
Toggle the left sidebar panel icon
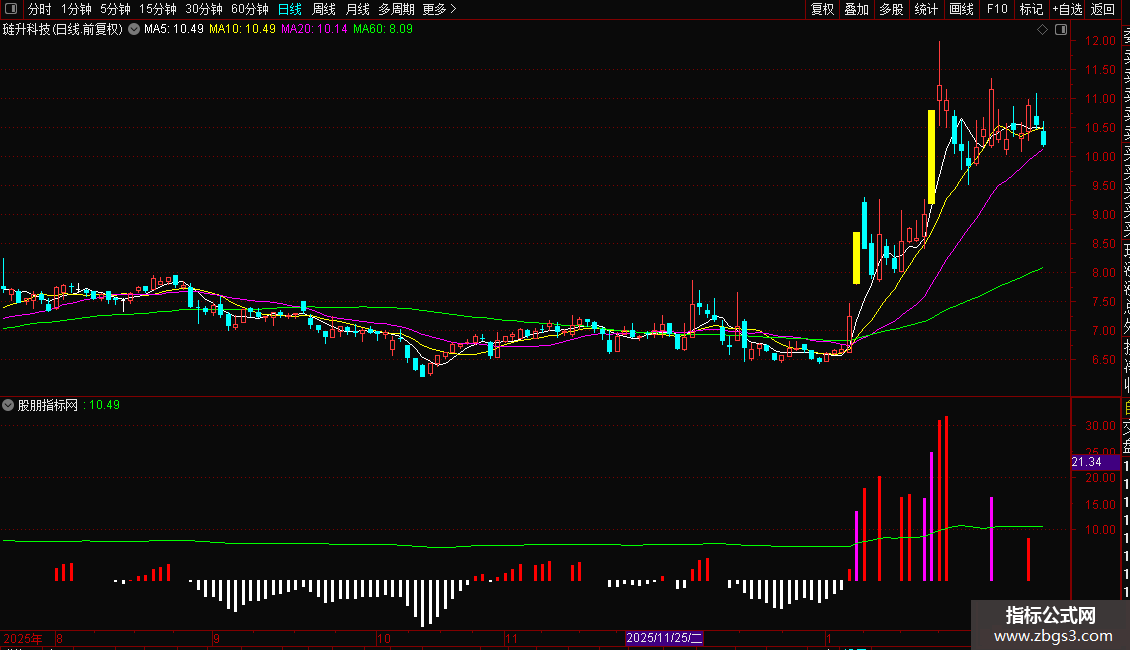[11, 9]
